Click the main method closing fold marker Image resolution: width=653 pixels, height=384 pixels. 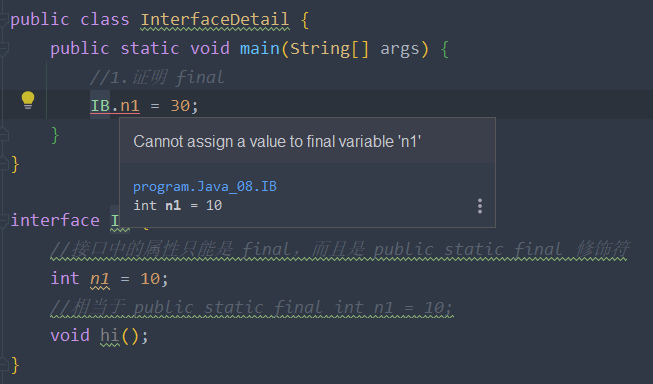pos(3,134)
